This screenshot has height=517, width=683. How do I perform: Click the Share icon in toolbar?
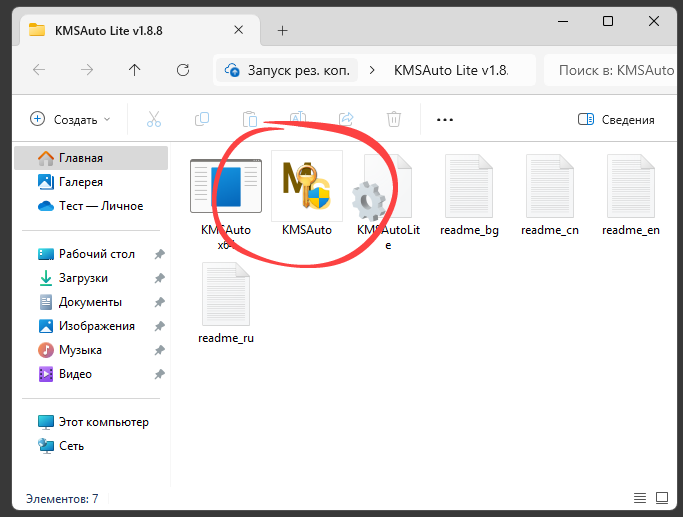(x=347, y=119)
